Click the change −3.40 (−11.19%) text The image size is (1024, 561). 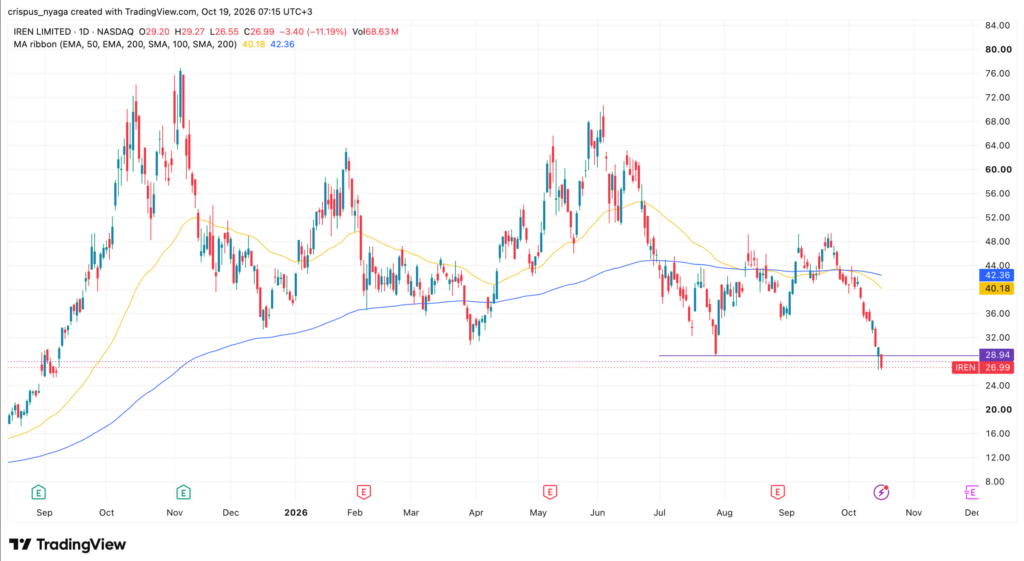313,31
